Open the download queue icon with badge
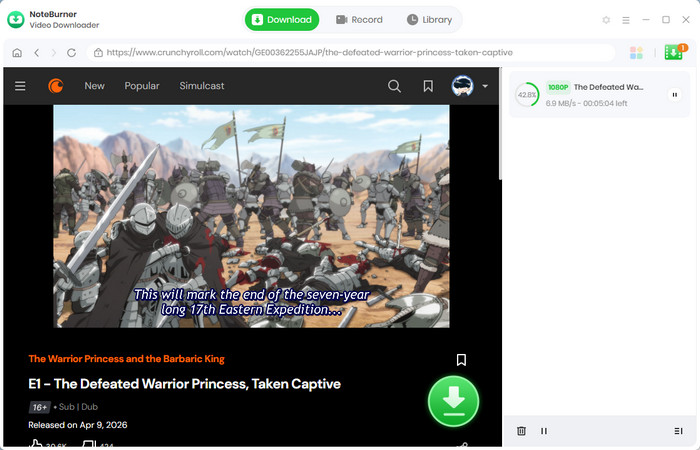Screen dimensions: 700x450 click(x=675, y=52)
